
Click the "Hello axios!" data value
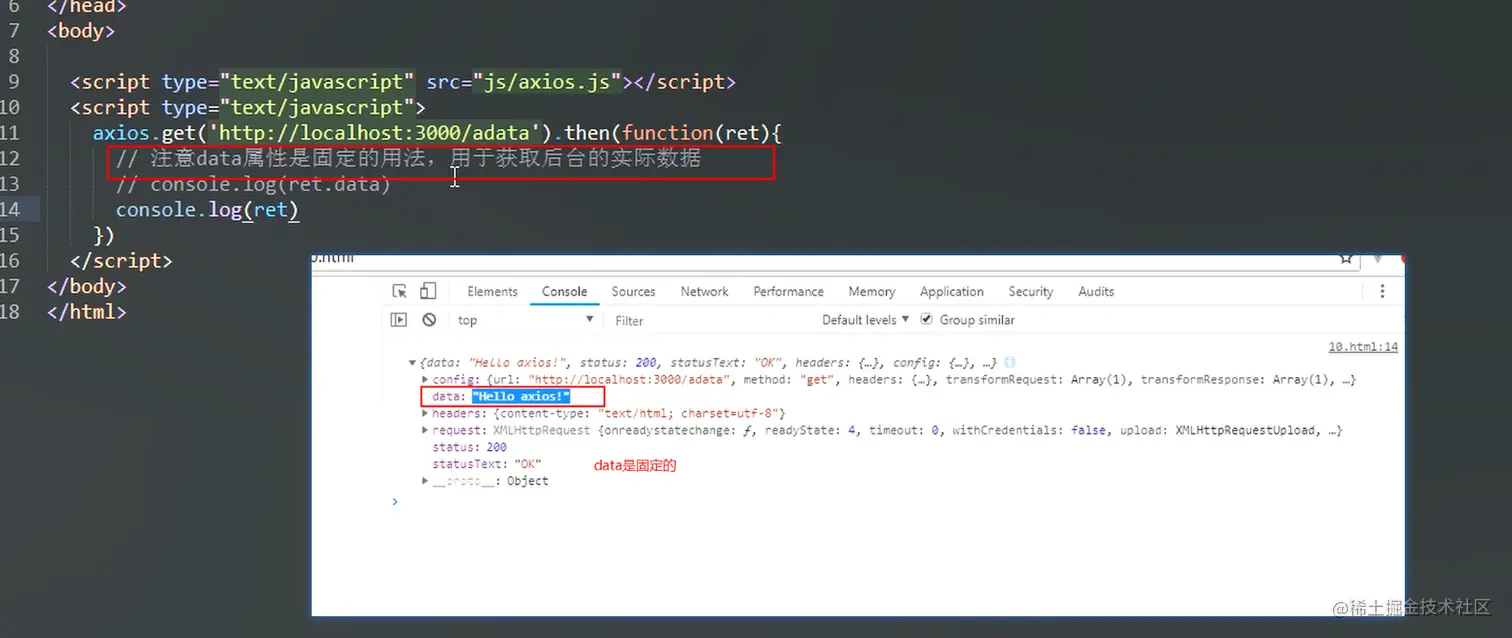click(521, 397)
